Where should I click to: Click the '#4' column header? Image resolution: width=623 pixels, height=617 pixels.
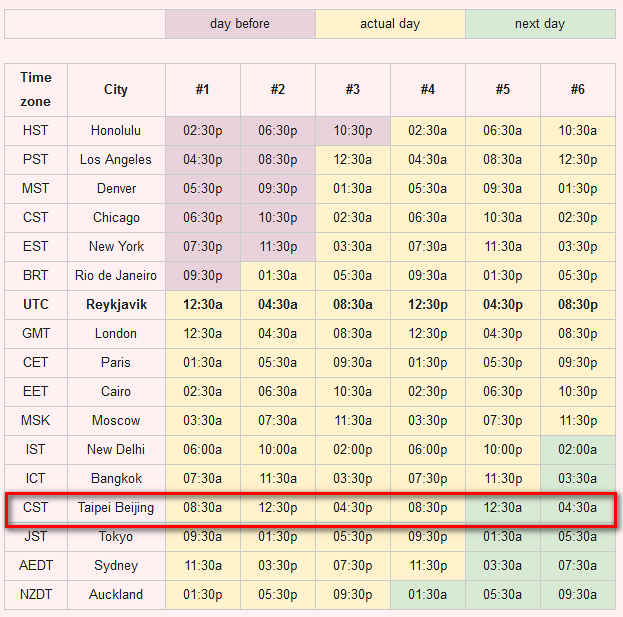[x=428, y=89]
